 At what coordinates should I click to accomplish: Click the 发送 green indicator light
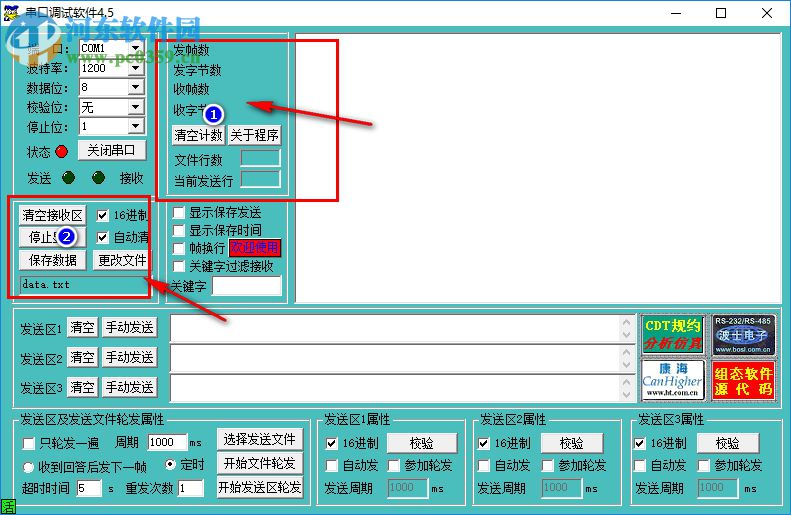tap(68, 178)
